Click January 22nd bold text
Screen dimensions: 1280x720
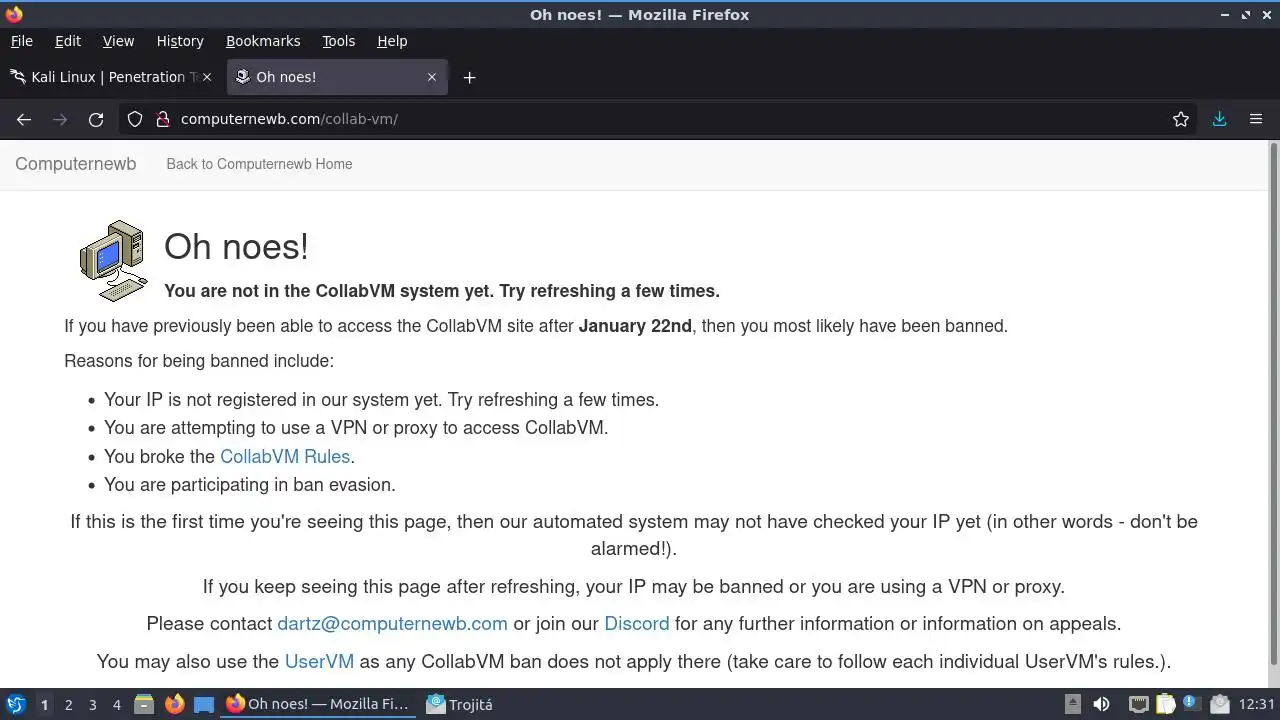coord(635,325)
